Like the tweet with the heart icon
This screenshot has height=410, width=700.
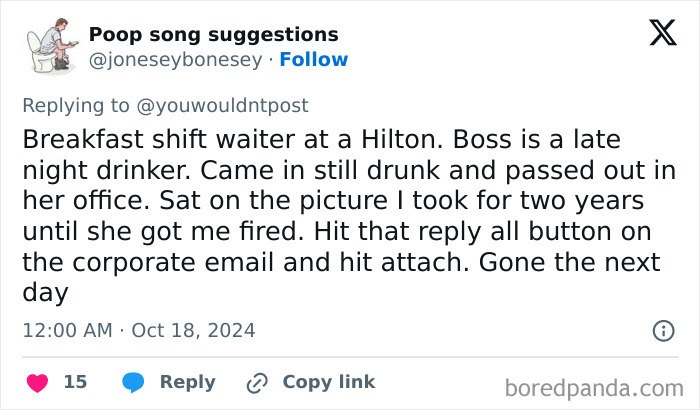tap(37, 382)
